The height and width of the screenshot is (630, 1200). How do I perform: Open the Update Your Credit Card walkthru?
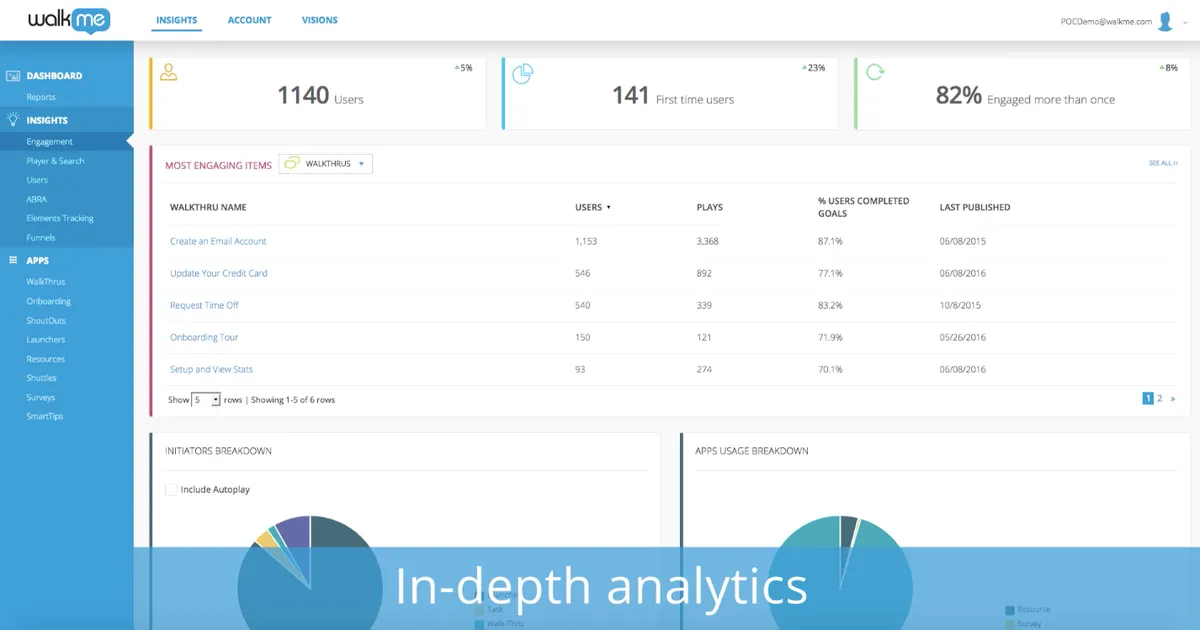[219, 273]
